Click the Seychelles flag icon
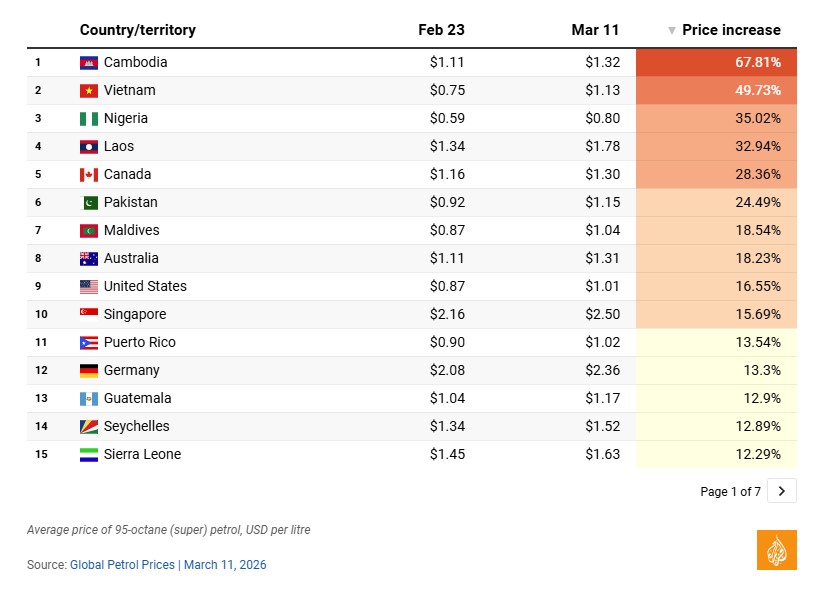Image resolution: width=814 pixels, height=593 pixels. 89,426
